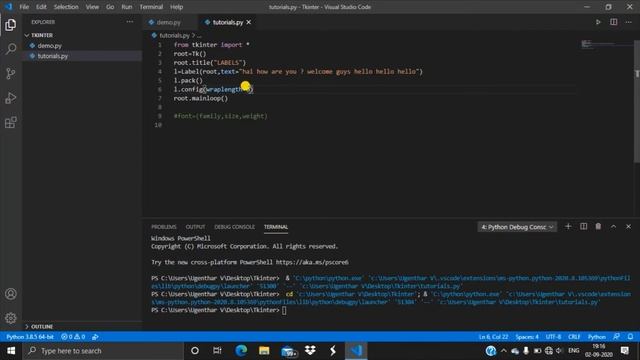Viewport: 640px width, 360px height.
Task: Click the ENG language indicator in tray
Action: [573, 351]
